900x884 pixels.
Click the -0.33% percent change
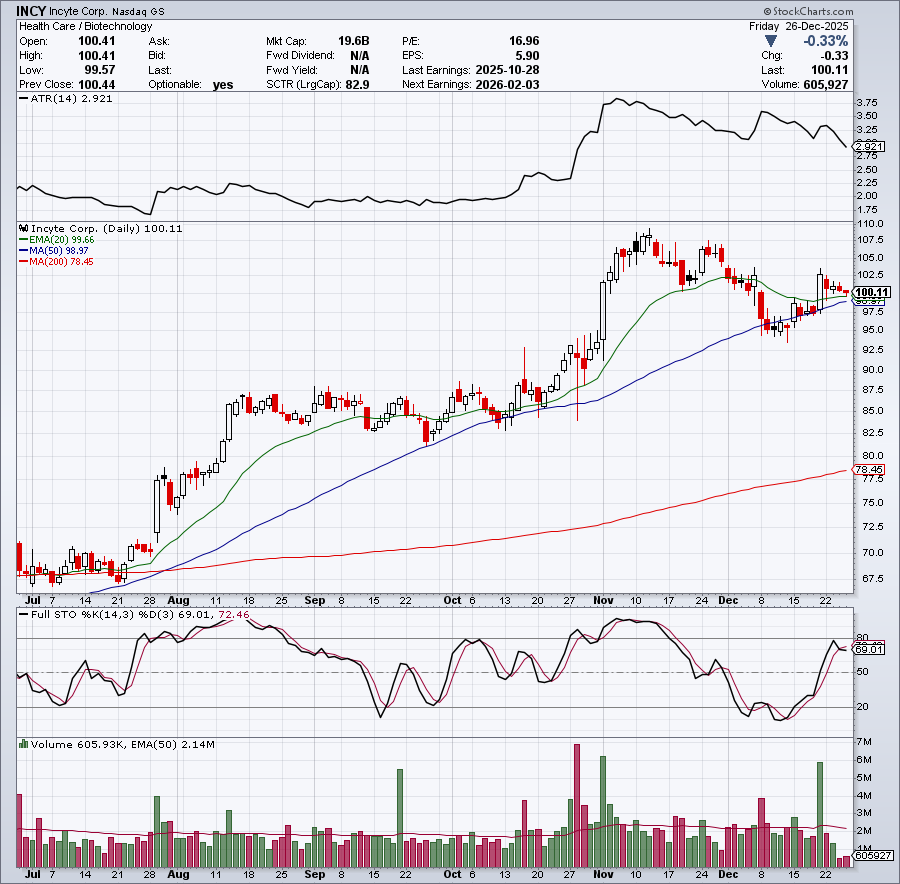[x=825, y=41]
